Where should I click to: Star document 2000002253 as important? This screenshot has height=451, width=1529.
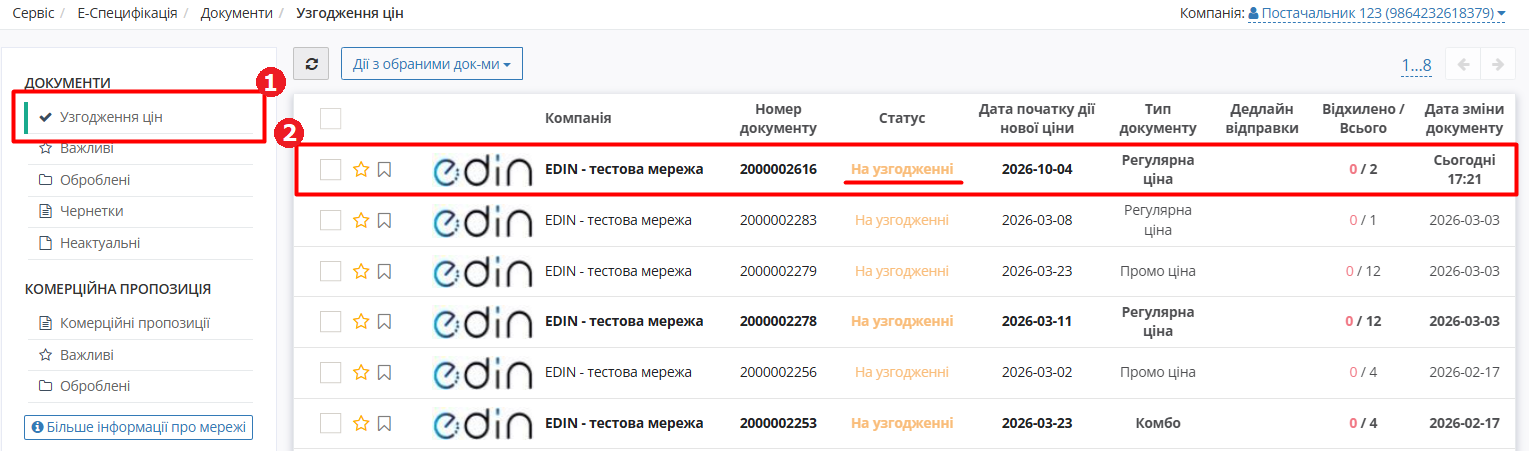coord(361,423)
